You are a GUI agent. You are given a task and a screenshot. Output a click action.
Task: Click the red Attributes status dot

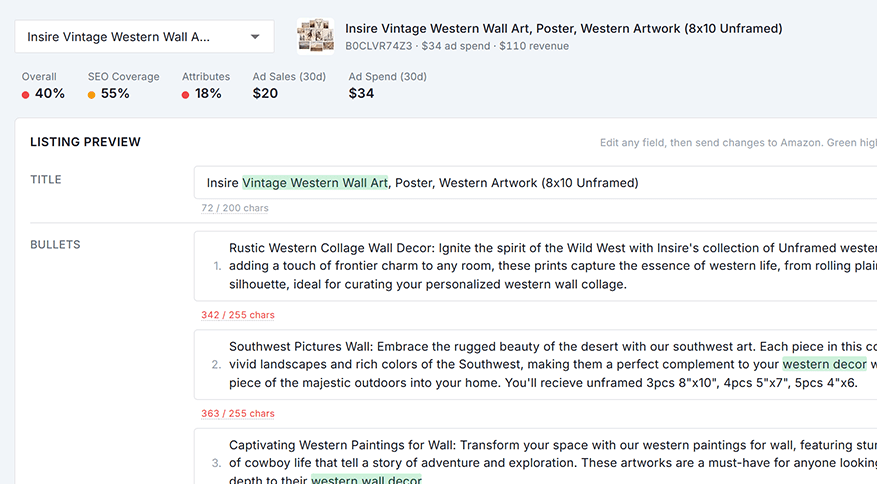[x=185, y=95]
